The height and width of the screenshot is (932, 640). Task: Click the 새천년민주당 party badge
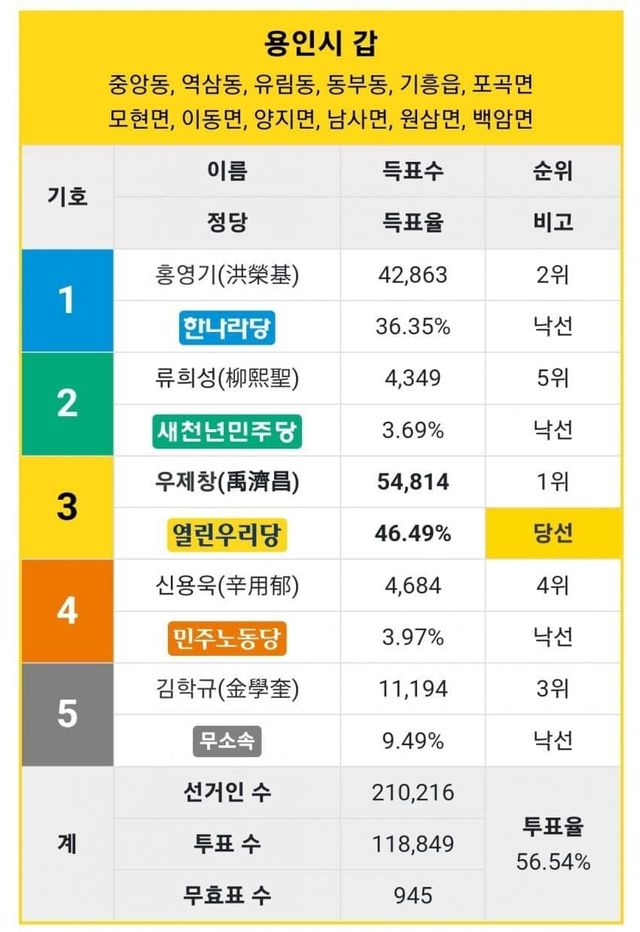[227, 431]
